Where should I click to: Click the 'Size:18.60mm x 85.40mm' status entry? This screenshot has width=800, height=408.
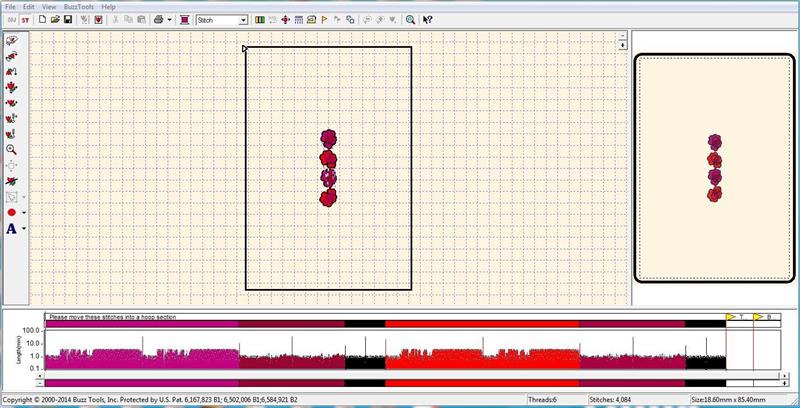(729, 400)
